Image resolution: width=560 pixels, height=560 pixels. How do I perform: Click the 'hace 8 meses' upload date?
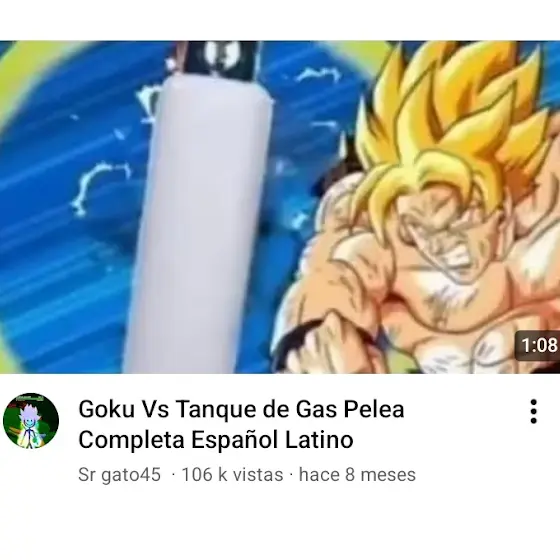click(x=357, y=475)
